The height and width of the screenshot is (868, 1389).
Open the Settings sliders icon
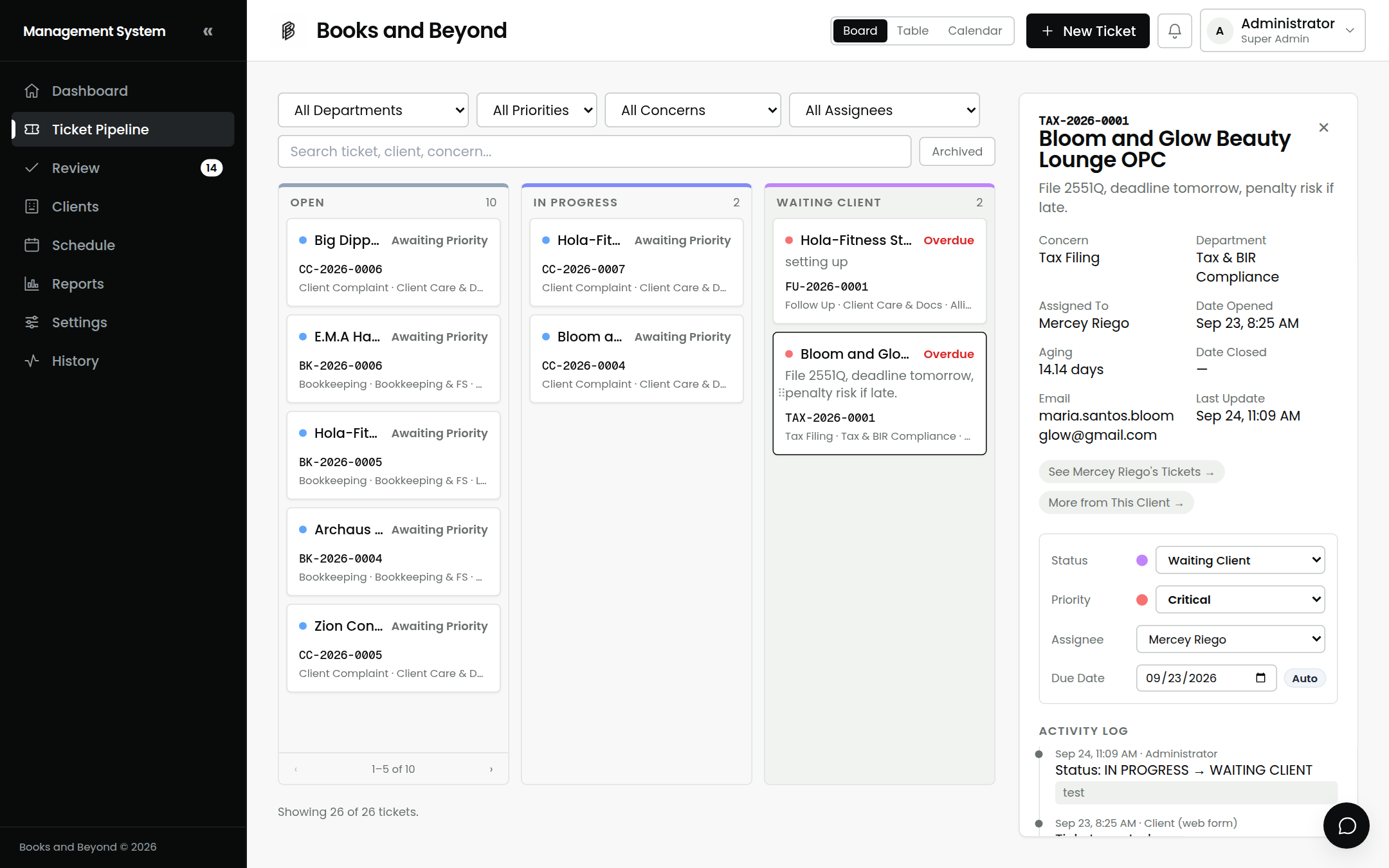coord(32,322)
